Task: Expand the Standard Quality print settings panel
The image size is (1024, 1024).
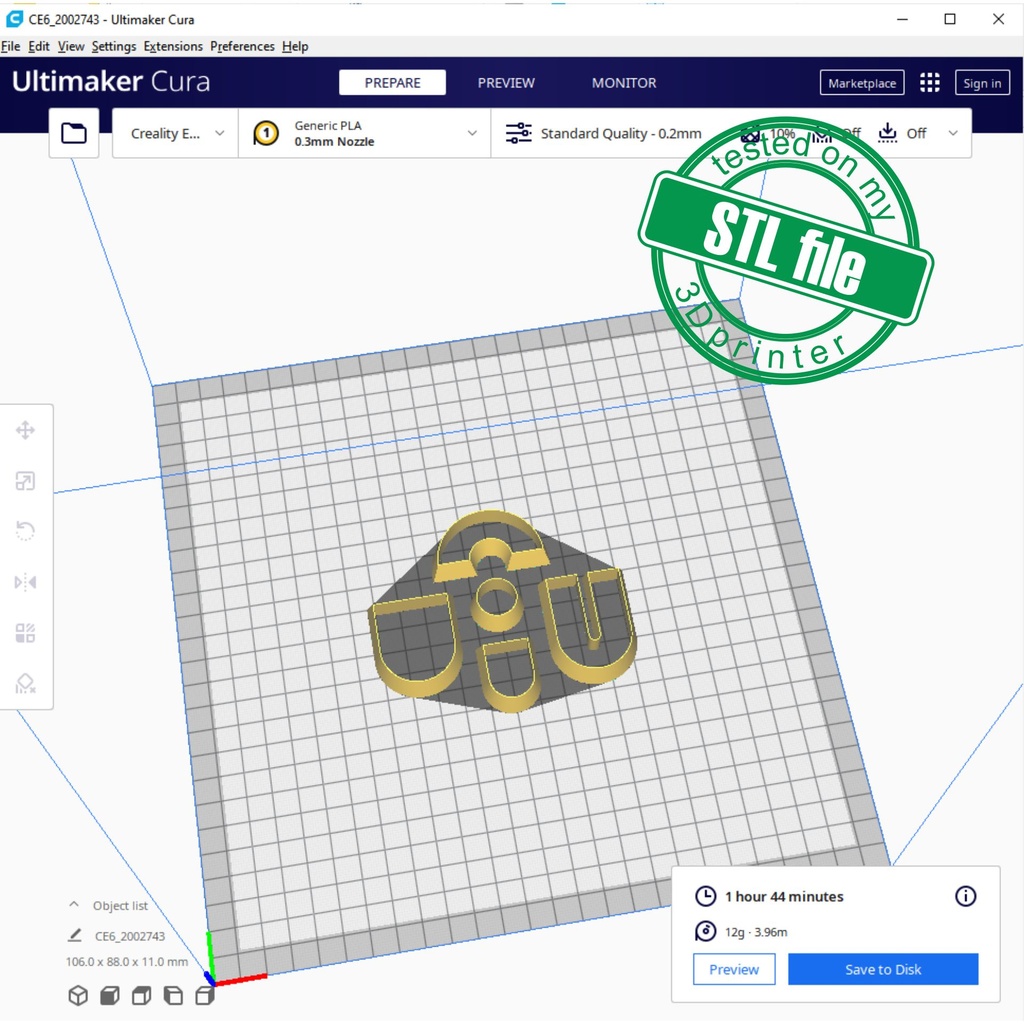Action: click(x=620, y=133)
